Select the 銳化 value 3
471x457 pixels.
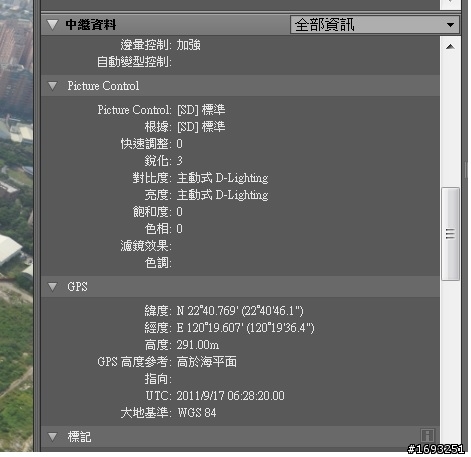(180, 161)
